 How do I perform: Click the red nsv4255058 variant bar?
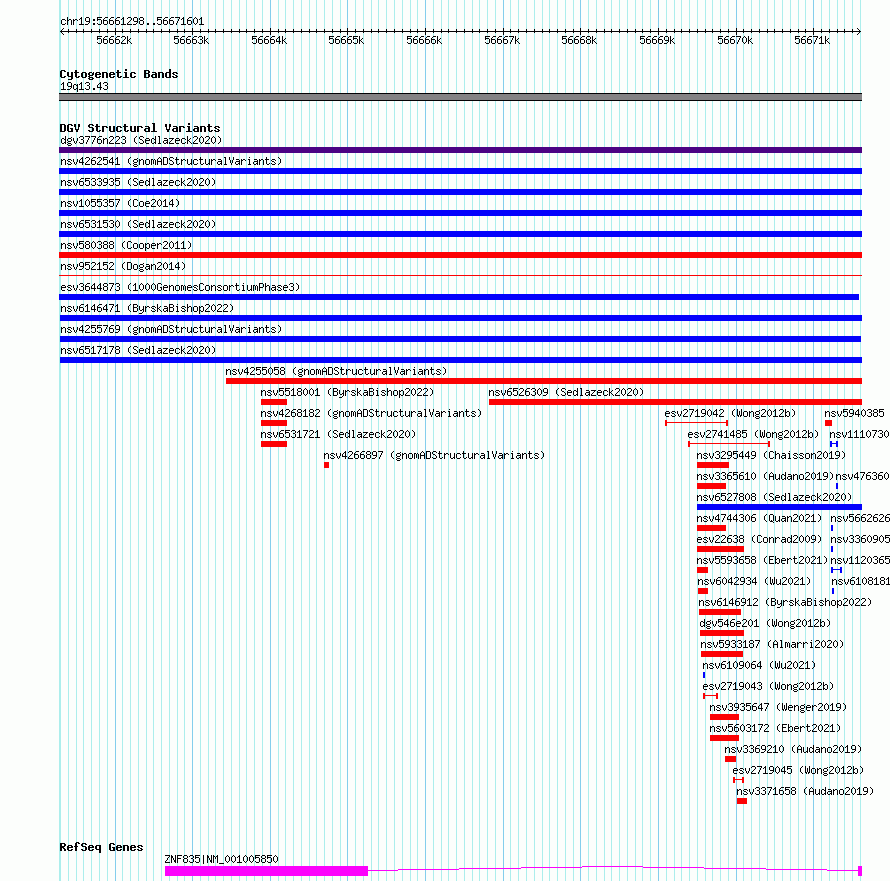pyautogui.click(x=544, y=381)
